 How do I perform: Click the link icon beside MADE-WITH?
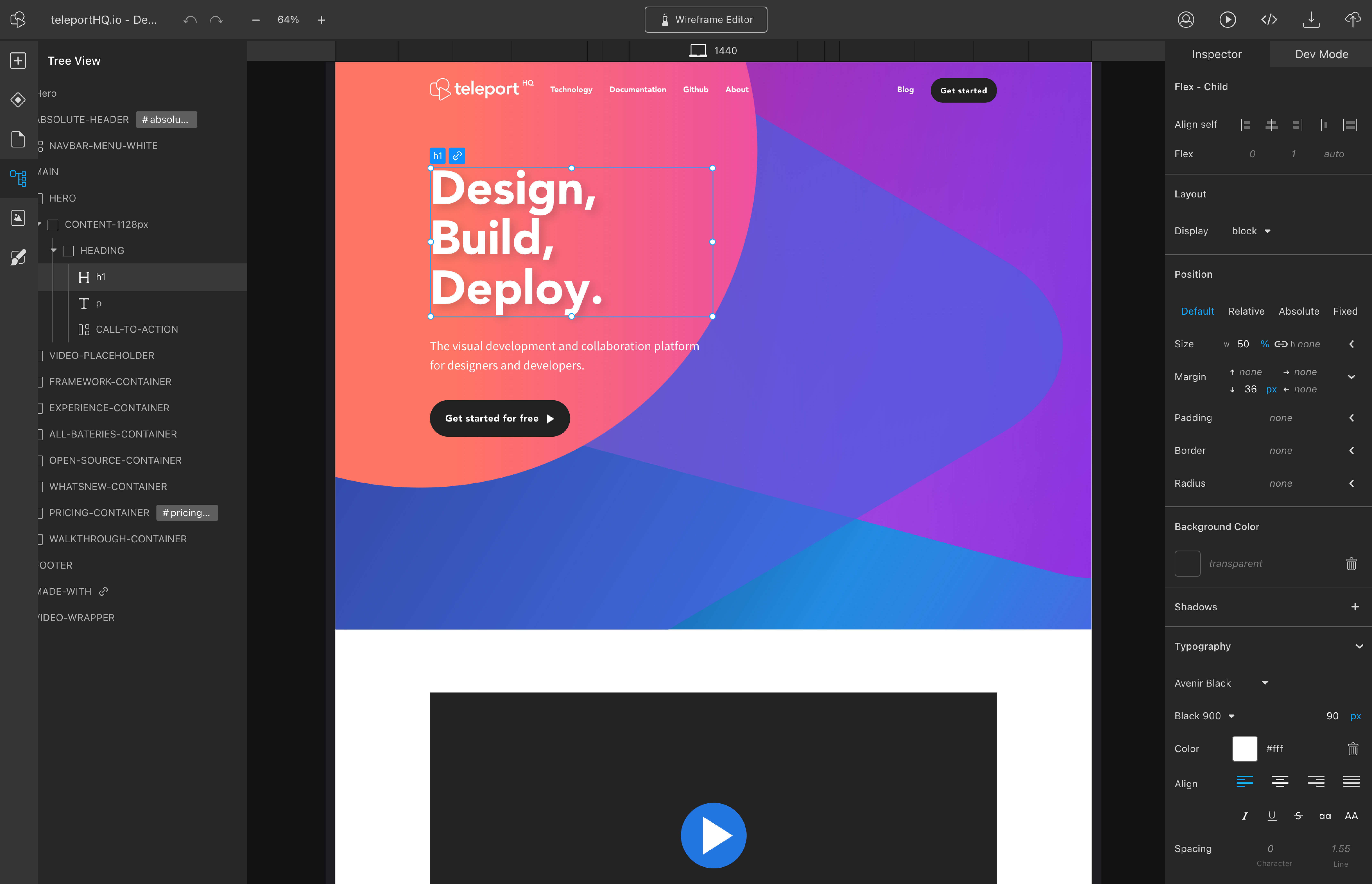[x=103, y=591]
